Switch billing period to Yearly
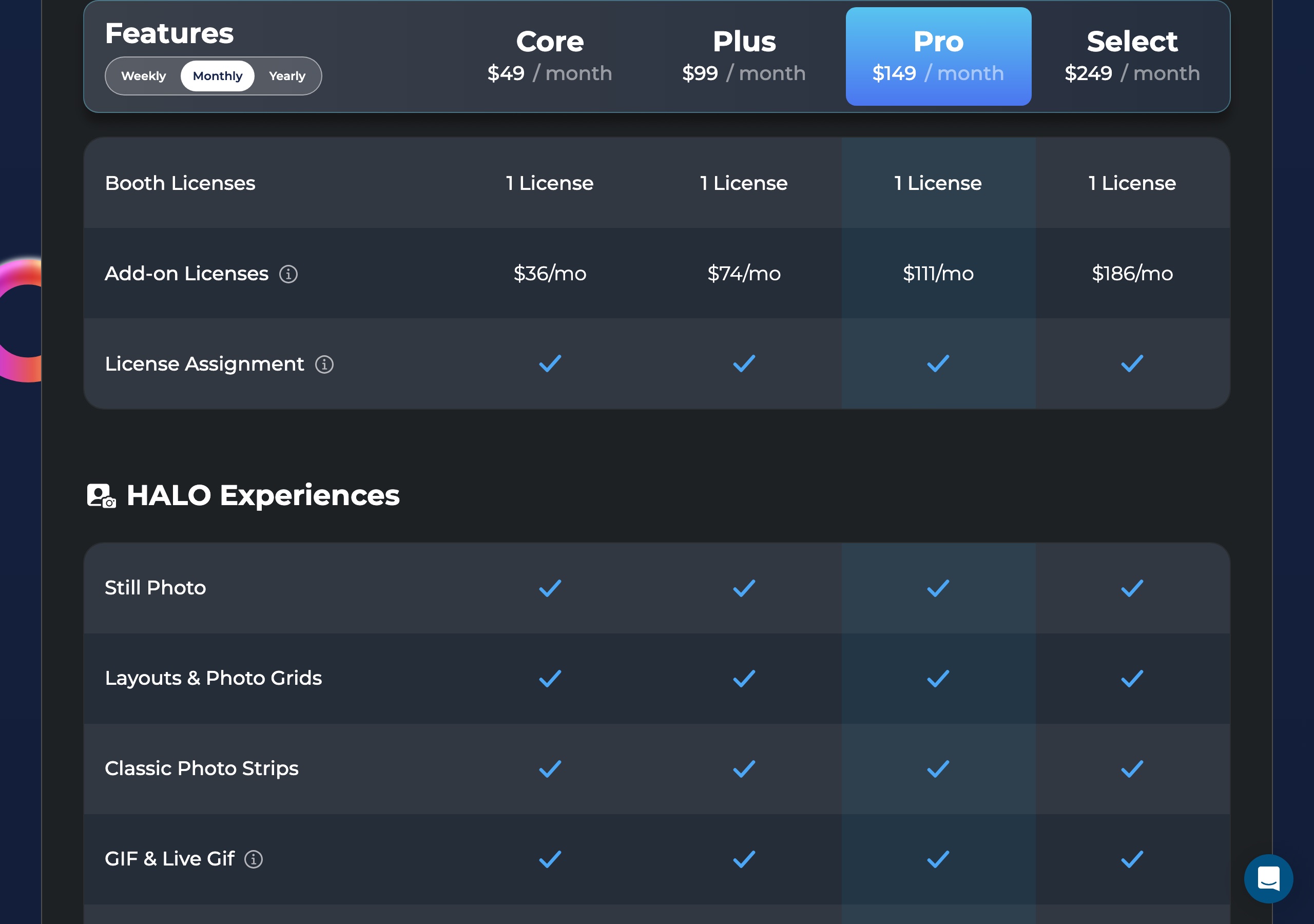1314x924 pixels. click(287, 76)
